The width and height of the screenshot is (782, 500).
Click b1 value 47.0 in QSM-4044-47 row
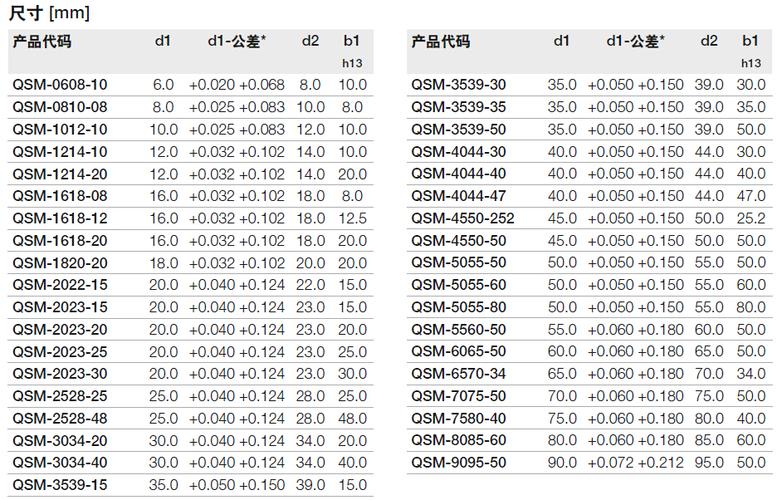(751, 196)
